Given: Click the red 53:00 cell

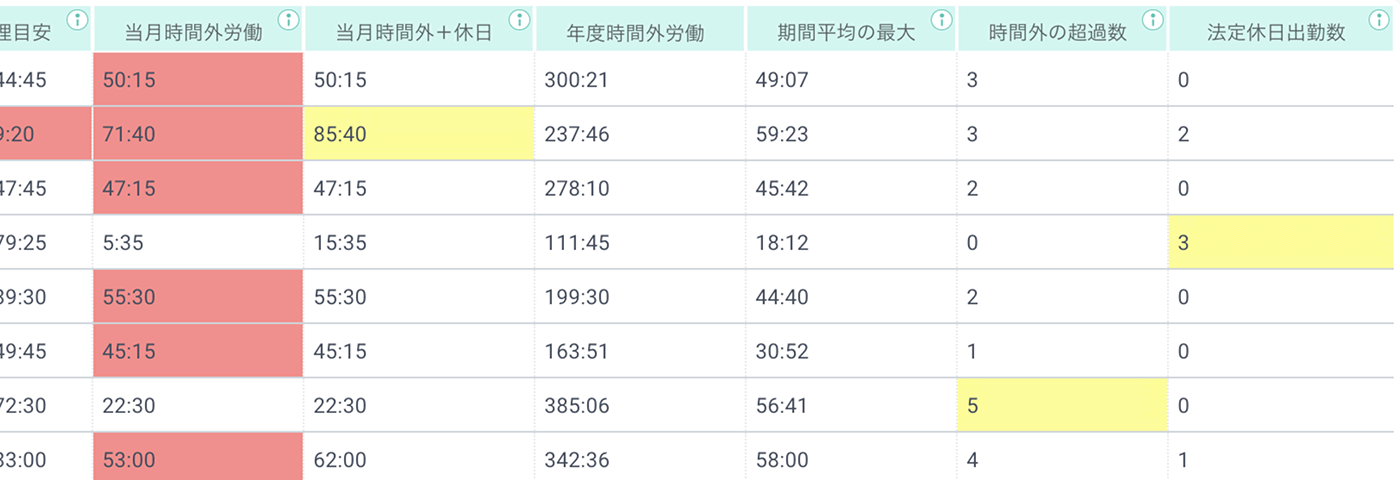Looking at the screenshot, I should click(x=197, y=458).
